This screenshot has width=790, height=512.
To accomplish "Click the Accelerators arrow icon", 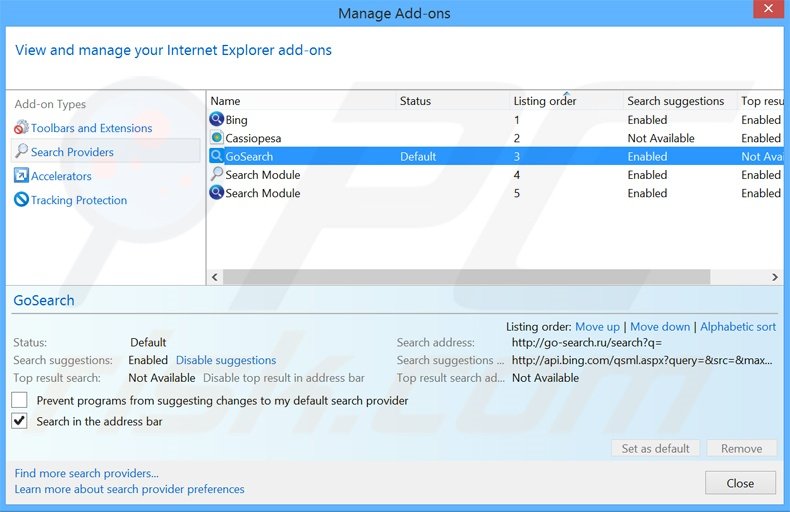I will pyautogui.click(x=21, y=175).
